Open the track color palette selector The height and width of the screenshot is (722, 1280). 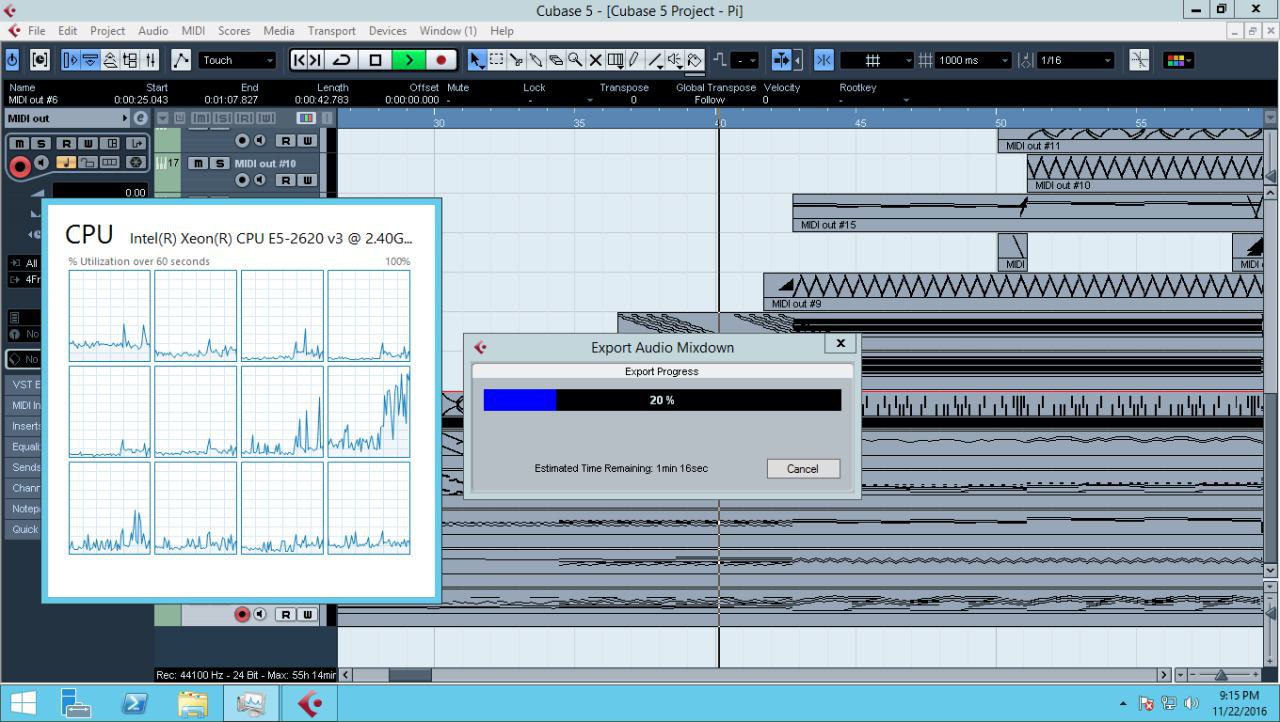[1179, 60]
